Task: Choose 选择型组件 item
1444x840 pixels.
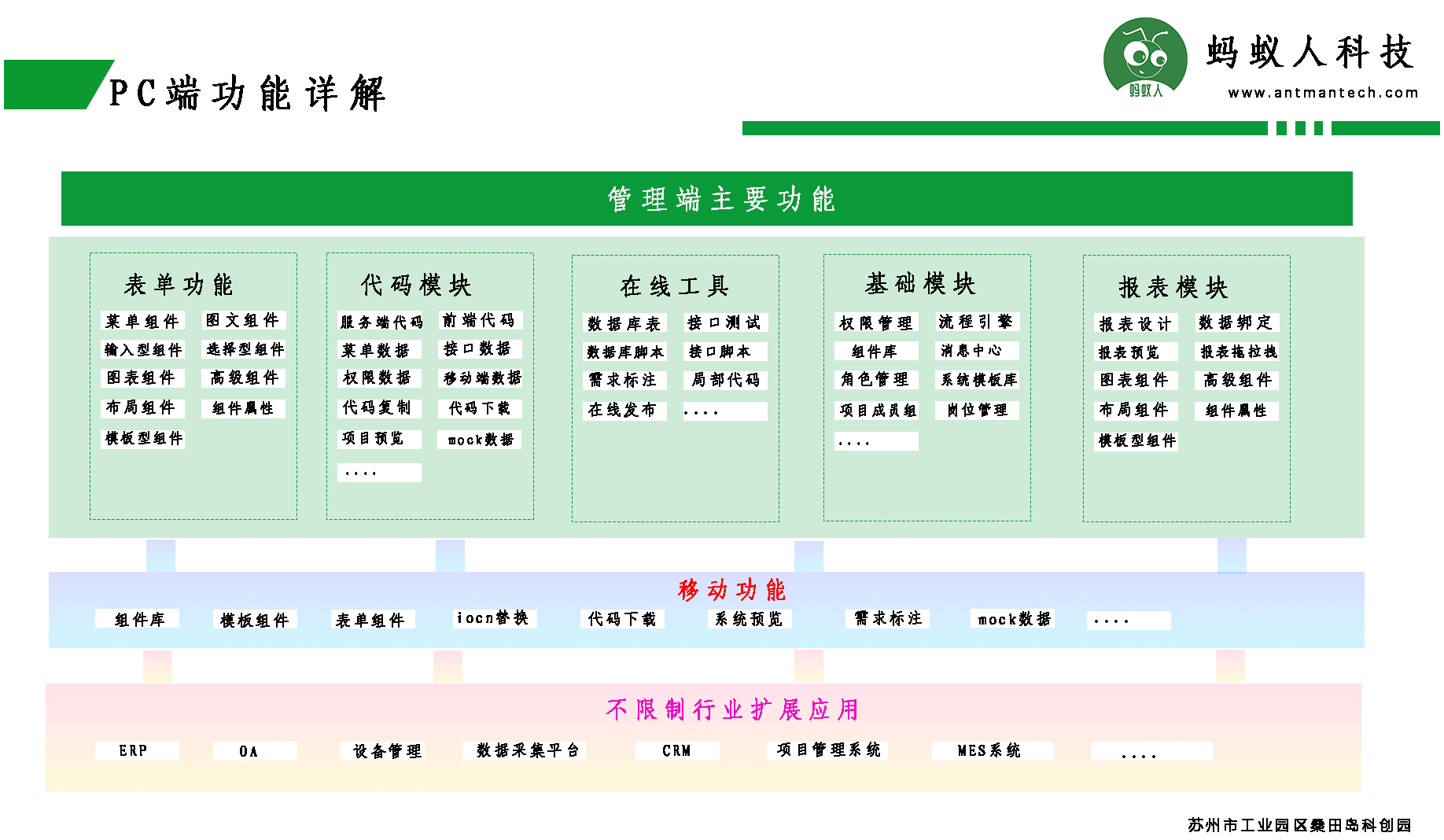Action: click(x=245, y=348)
